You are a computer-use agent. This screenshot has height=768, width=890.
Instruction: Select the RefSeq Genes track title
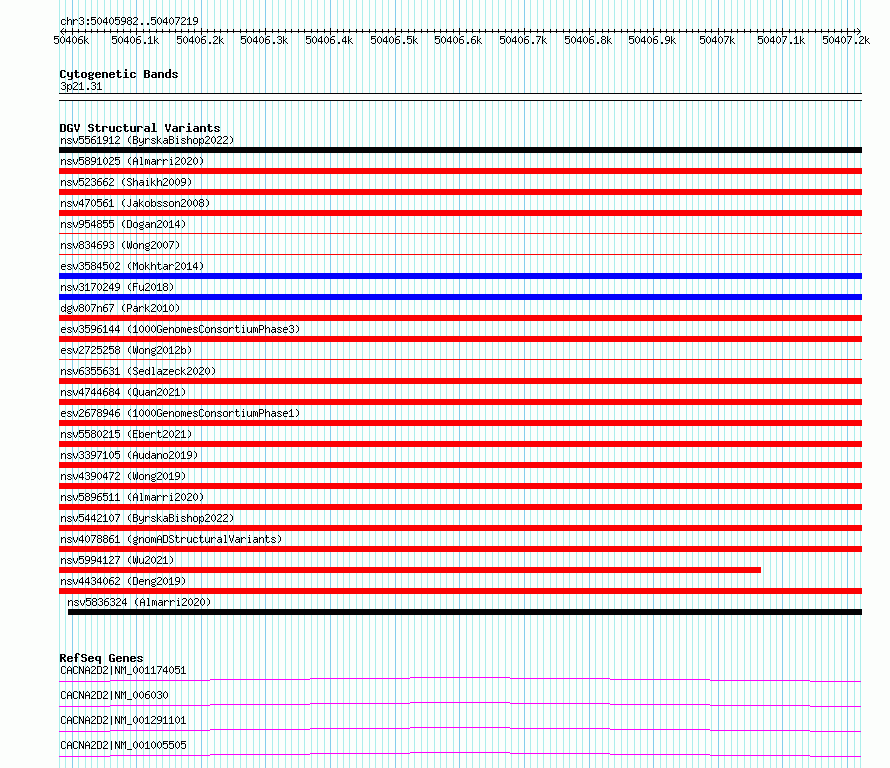101,658
